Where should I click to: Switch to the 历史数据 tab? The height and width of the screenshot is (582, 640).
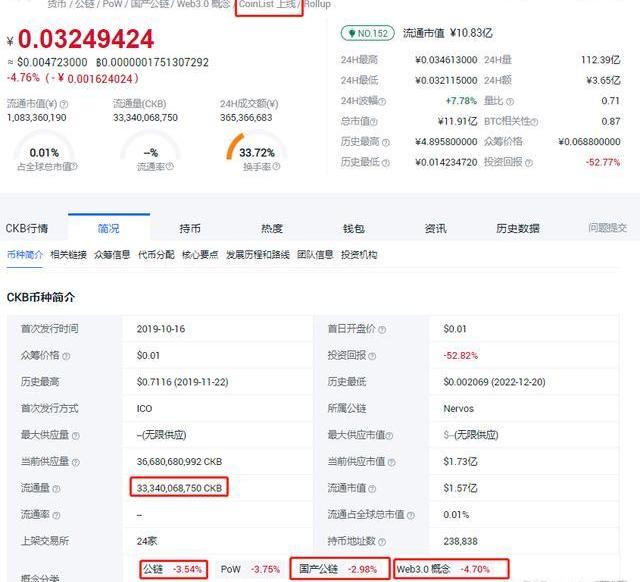[x=517, y=228]
